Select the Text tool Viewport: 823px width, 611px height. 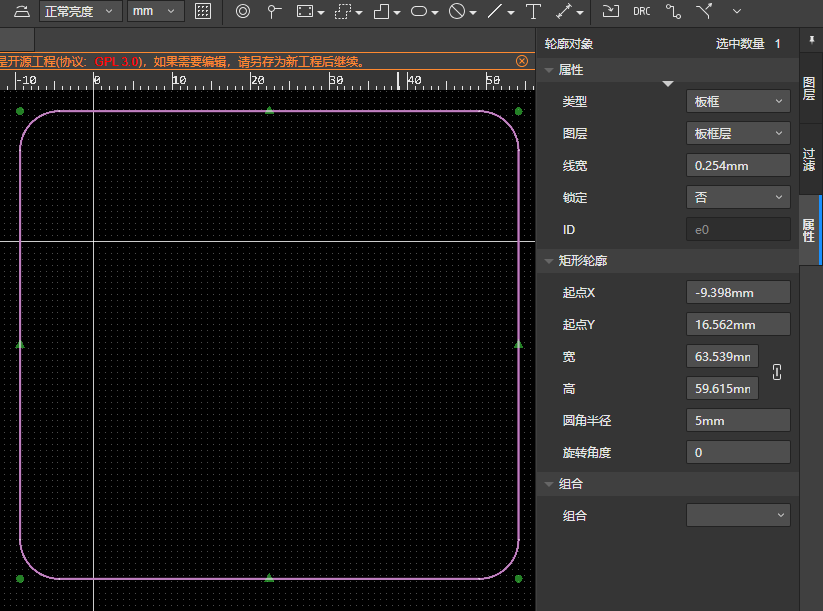tap(533, 11)
